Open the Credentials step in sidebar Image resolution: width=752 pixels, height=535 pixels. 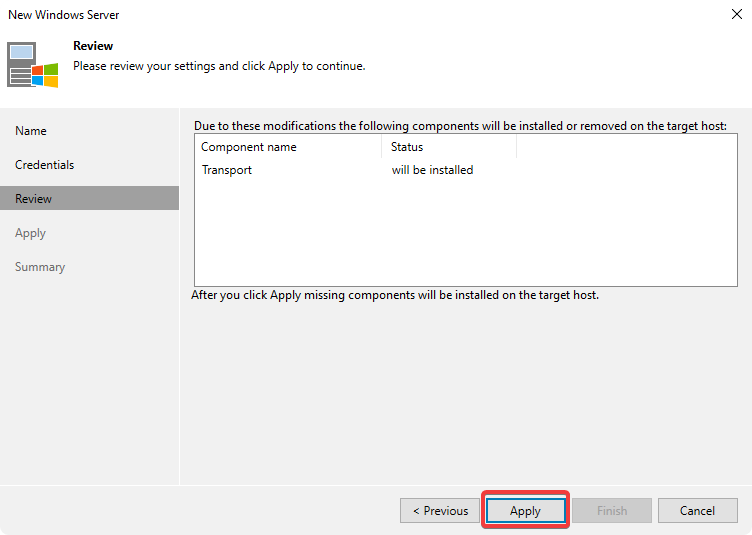tap(45, 165)
